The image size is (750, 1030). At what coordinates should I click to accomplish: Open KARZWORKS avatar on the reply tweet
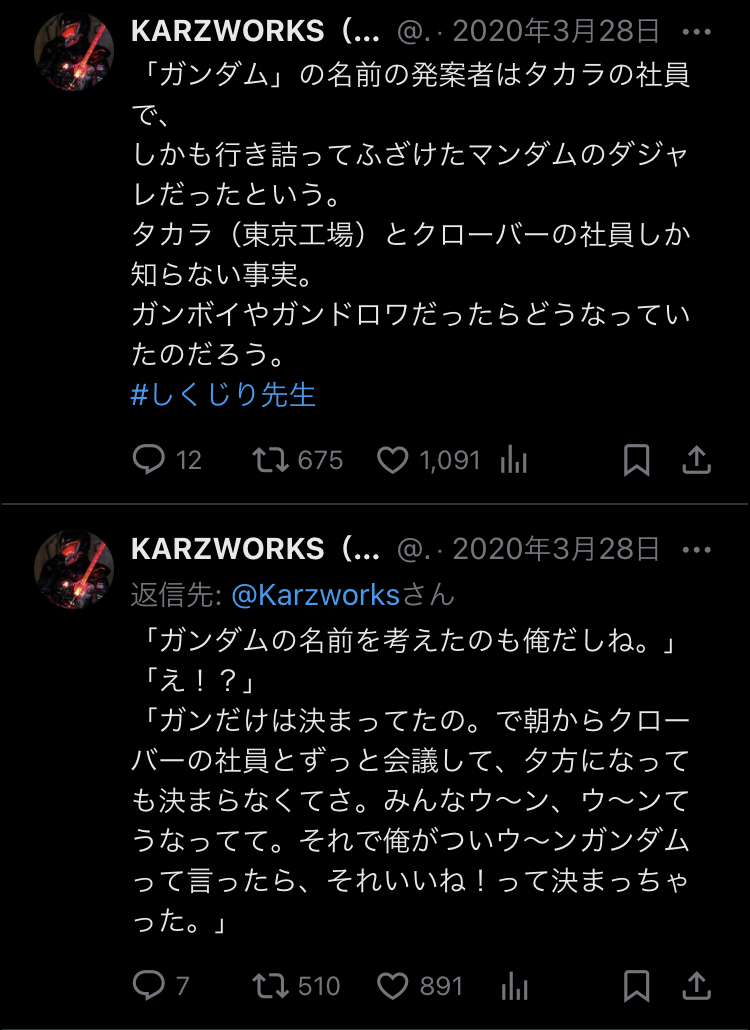click(x=74, y=570)
